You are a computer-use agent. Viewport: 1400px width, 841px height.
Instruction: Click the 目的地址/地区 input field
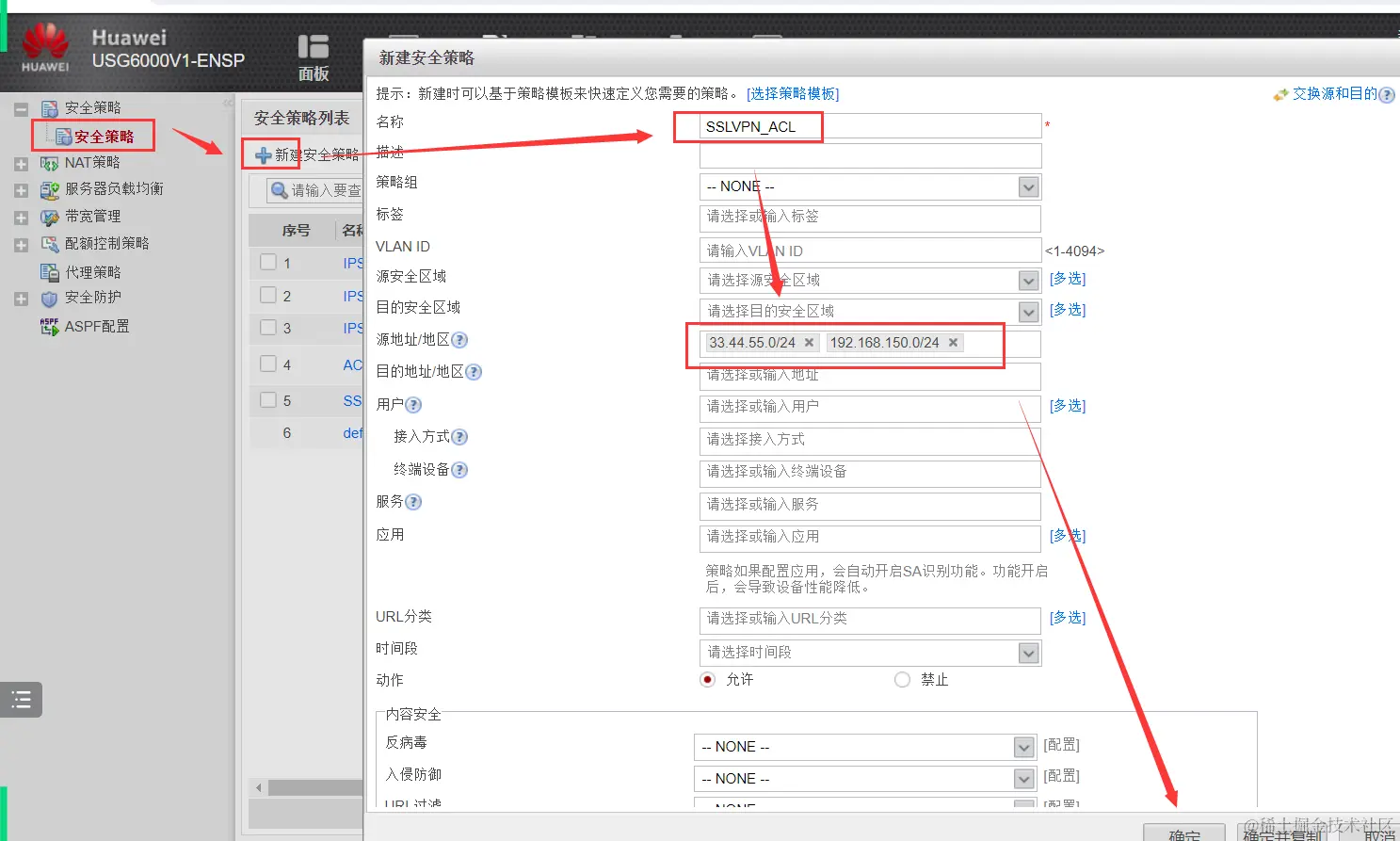(870, 375)
